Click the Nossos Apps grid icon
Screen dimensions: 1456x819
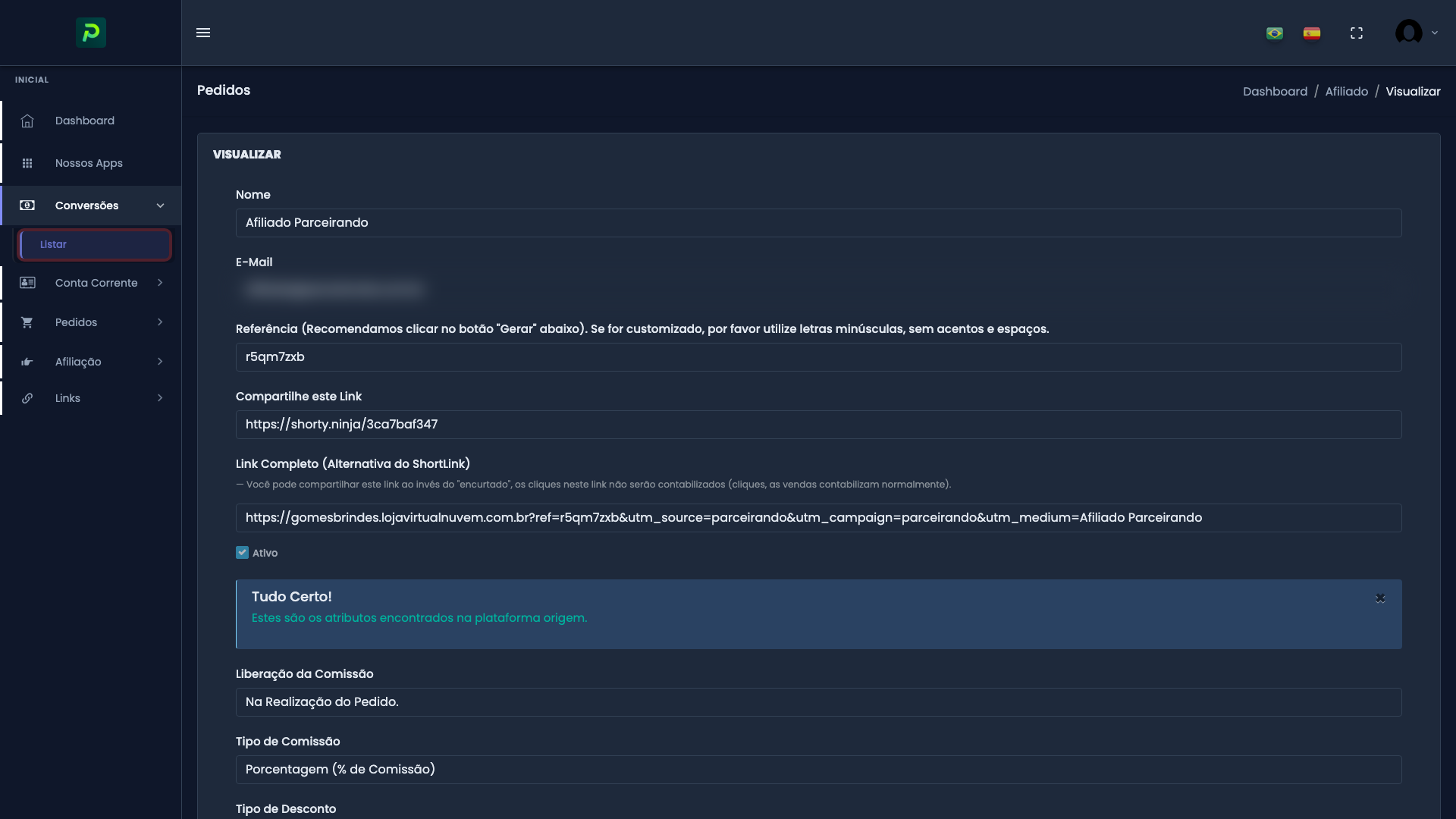tap(27, 164)
